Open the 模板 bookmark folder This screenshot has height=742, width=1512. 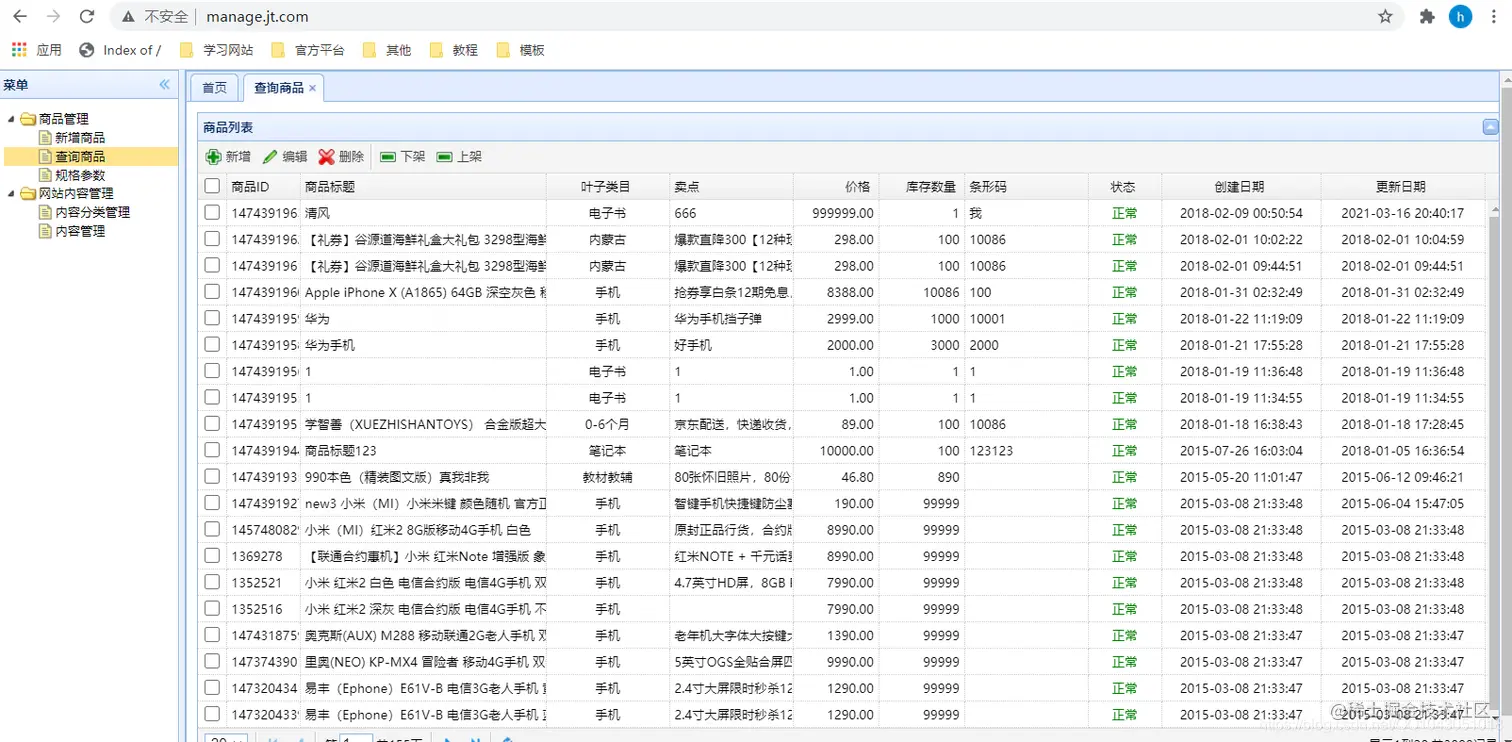click(520, 50)
